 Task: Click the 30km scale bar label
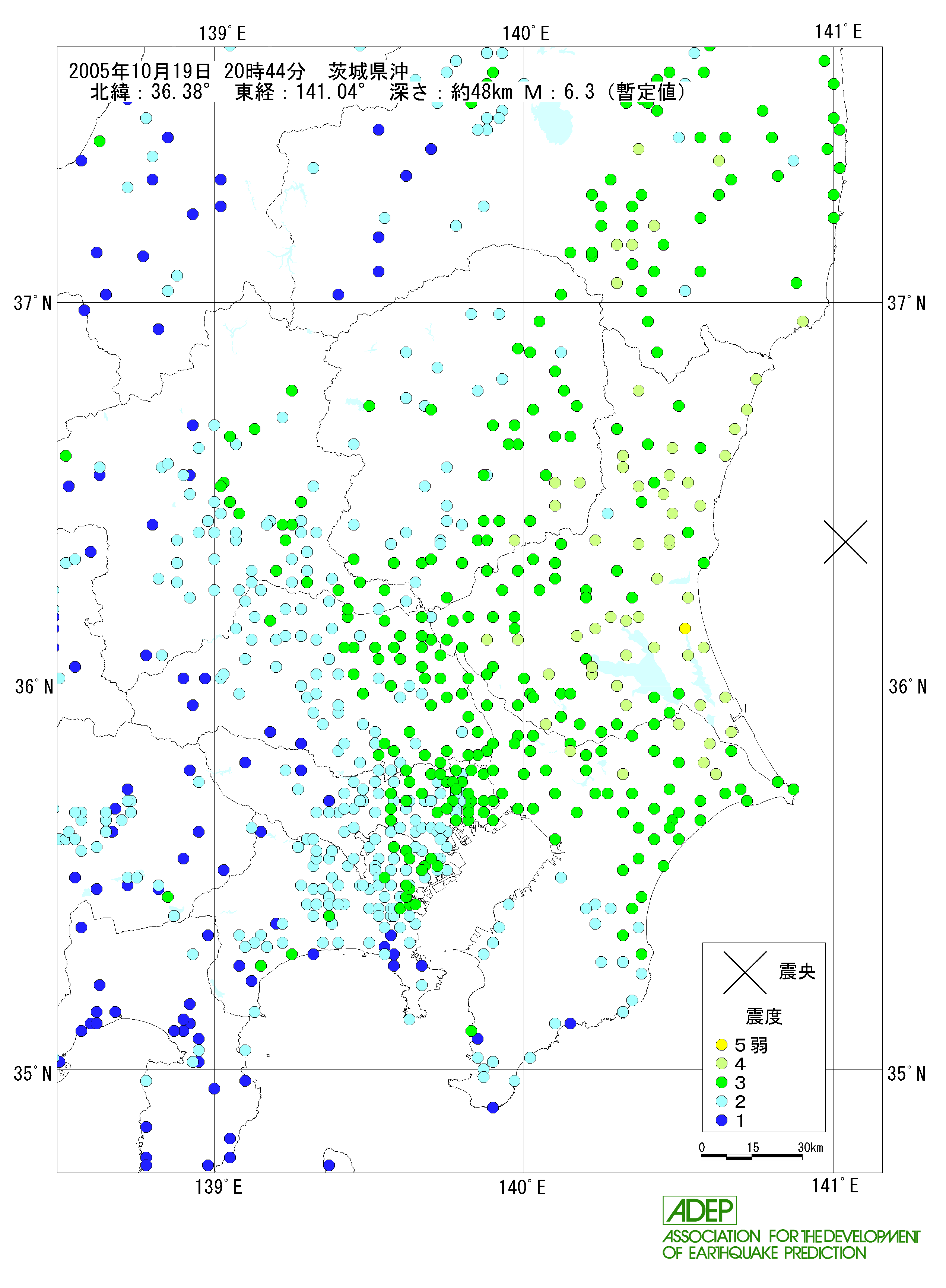(x=810, y=1147)
